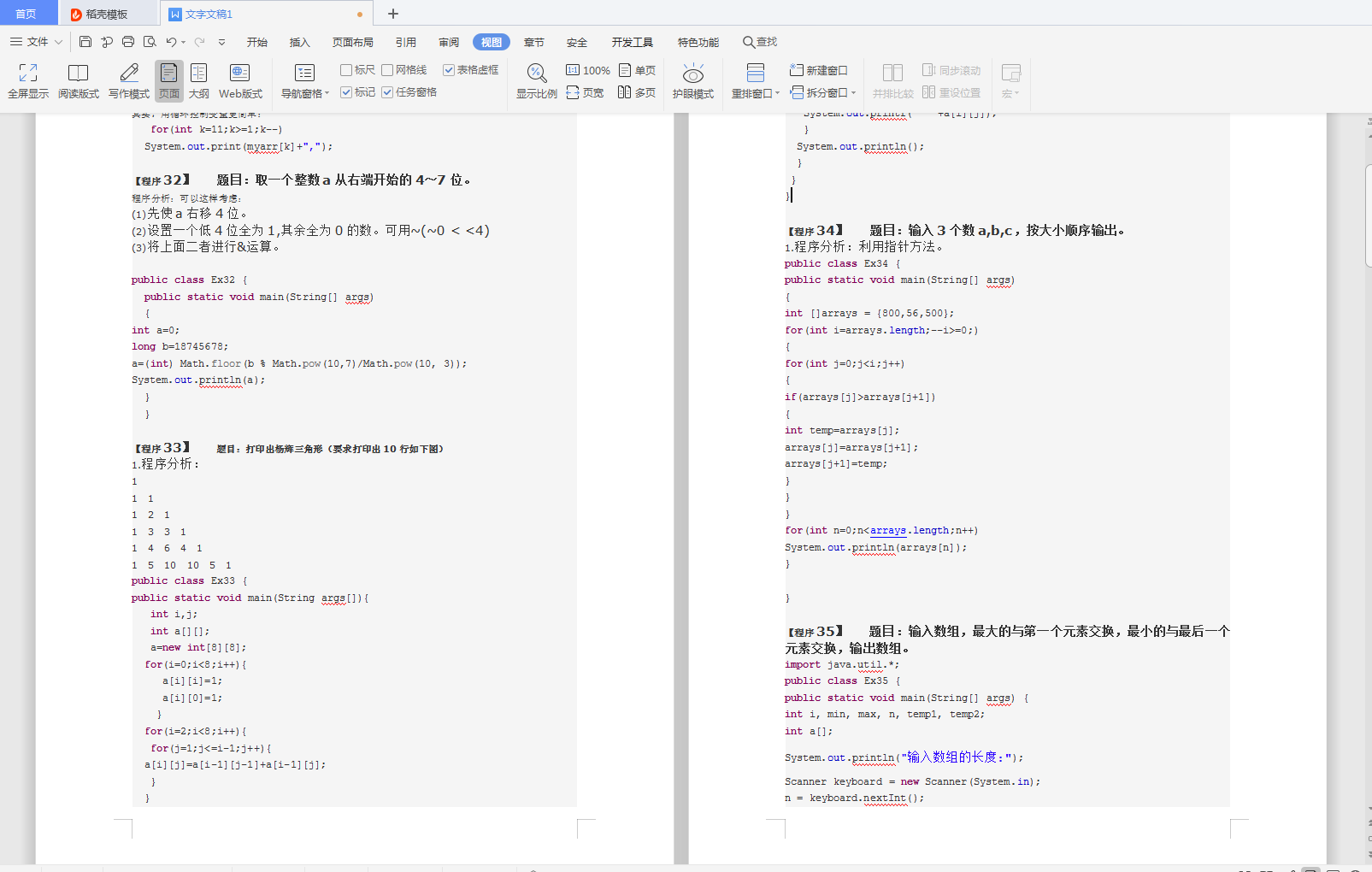Open the References (引用) ribbon tab
The width and height of the screenshot is (1372, 872).
pos(406,42)
